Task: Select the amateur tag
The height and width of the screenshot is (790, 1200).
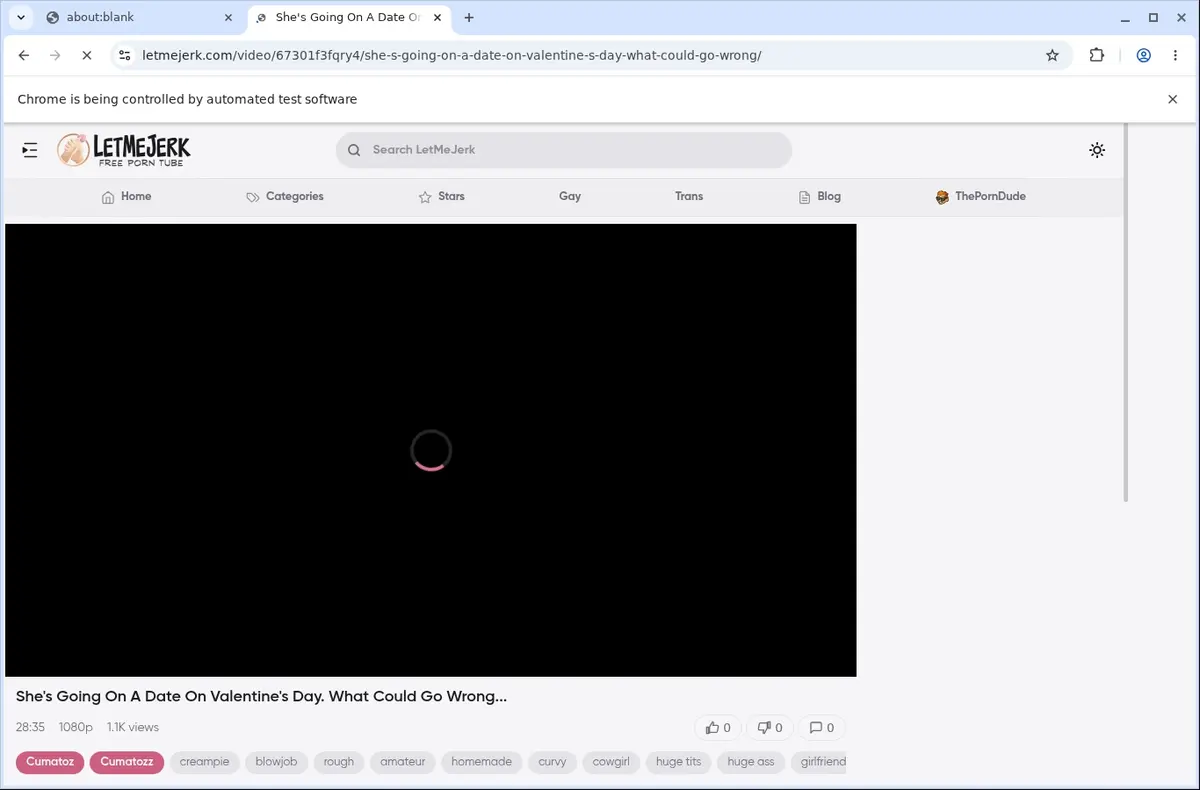Action: [403, 762]
